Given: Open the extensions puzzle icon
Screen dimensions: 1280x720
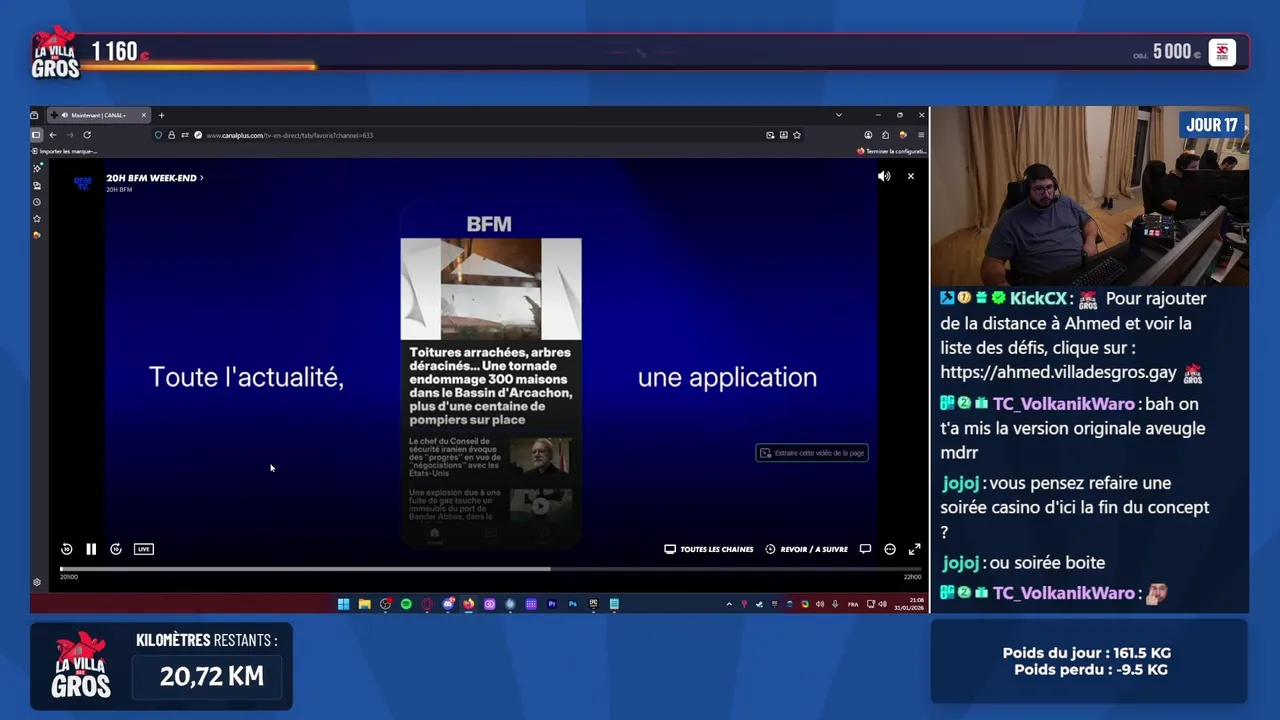Looking at the screenshot, I should click(885, 135).
